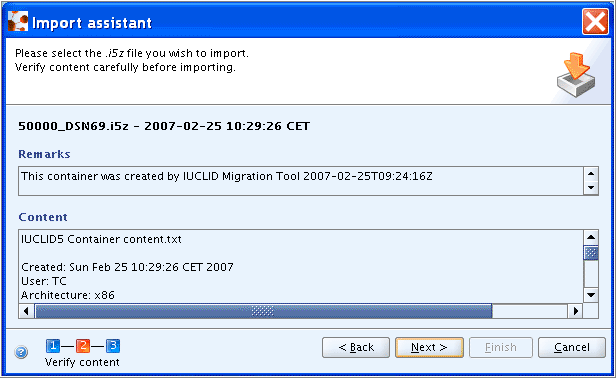Cancel the import assistant
Image resolution: width=616 pixels, height=378 pixels.
click(572, 347)
